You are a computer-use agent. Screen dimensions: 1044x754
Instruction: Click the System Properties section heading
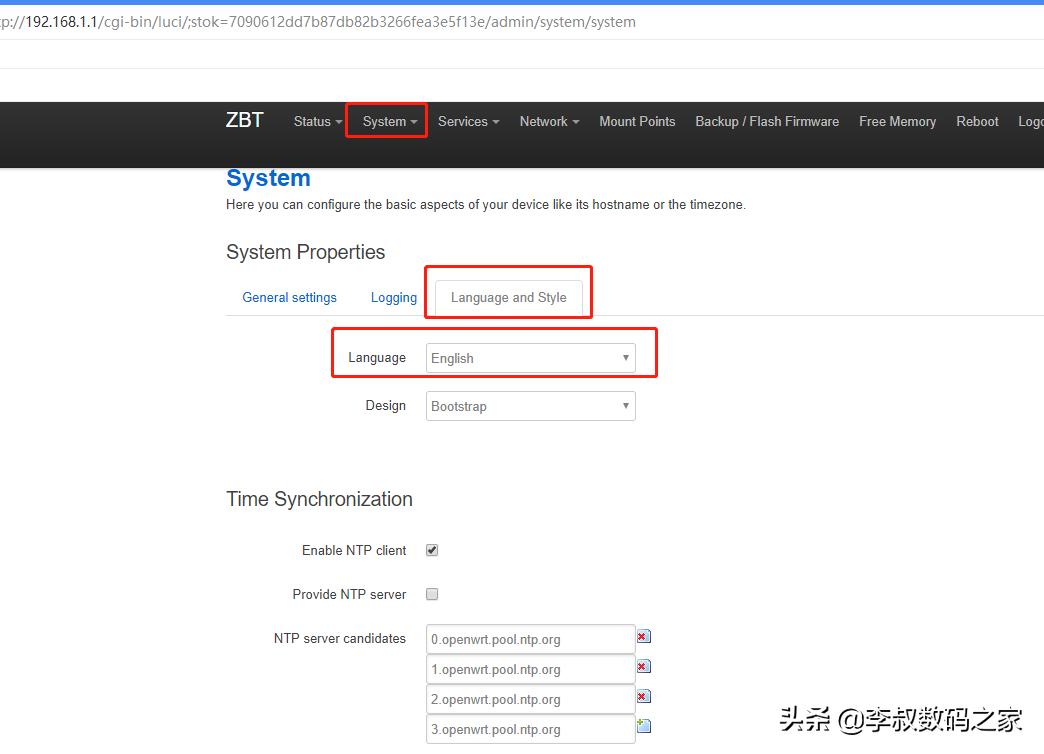[305, 252]
